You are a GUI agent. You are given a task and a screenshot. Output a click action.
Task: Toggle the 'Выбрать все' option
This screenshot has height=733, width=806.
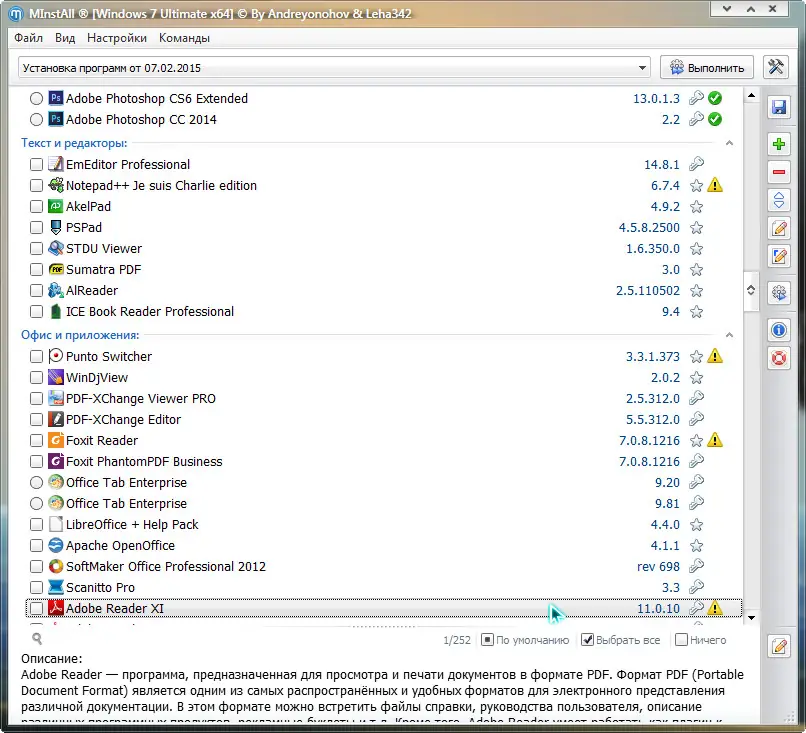click(620, 640)
